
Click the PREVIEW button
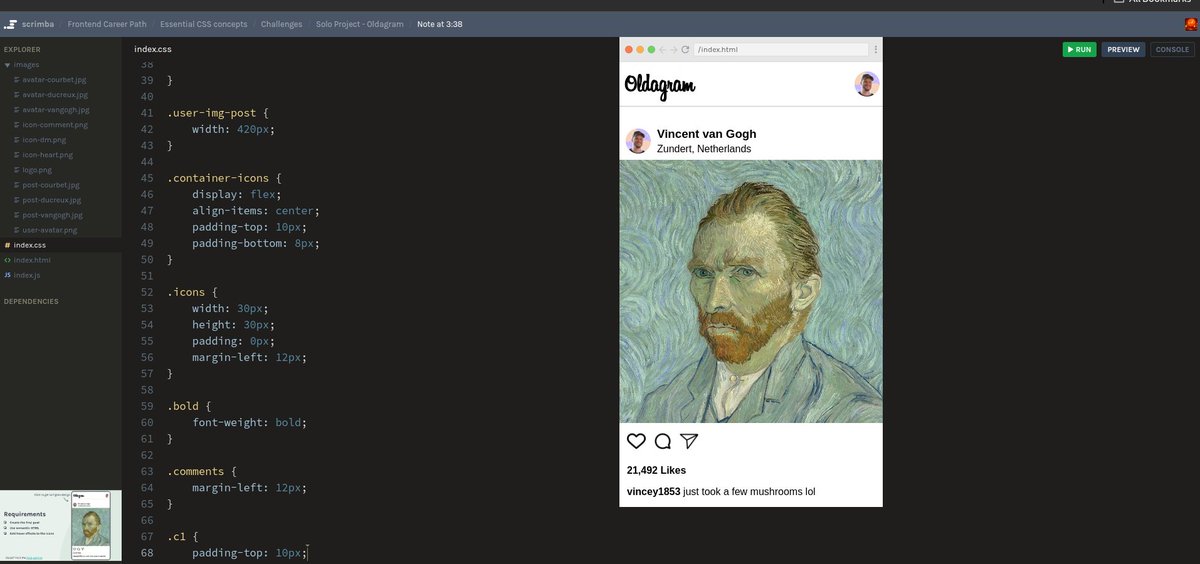point(1123,49)
